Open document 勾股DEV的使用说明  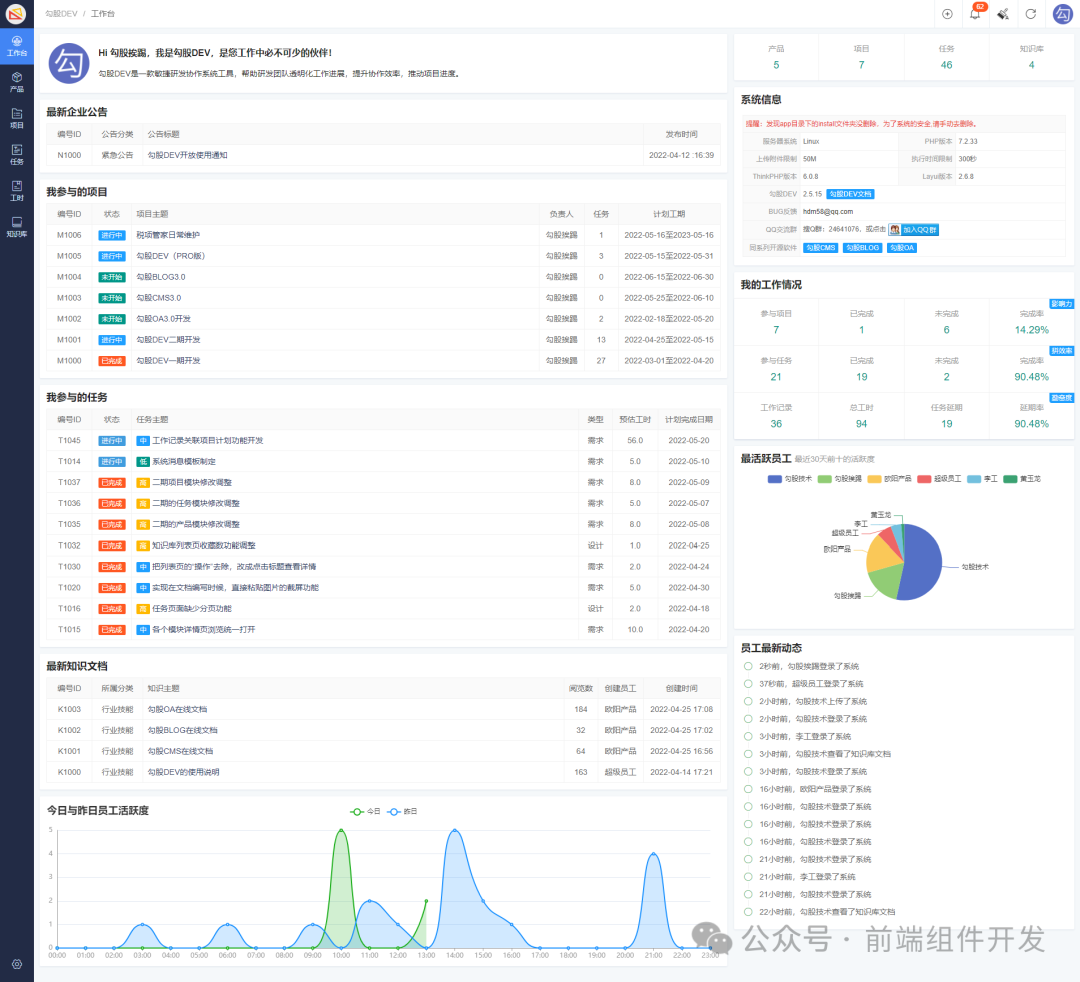coord(183,773)
